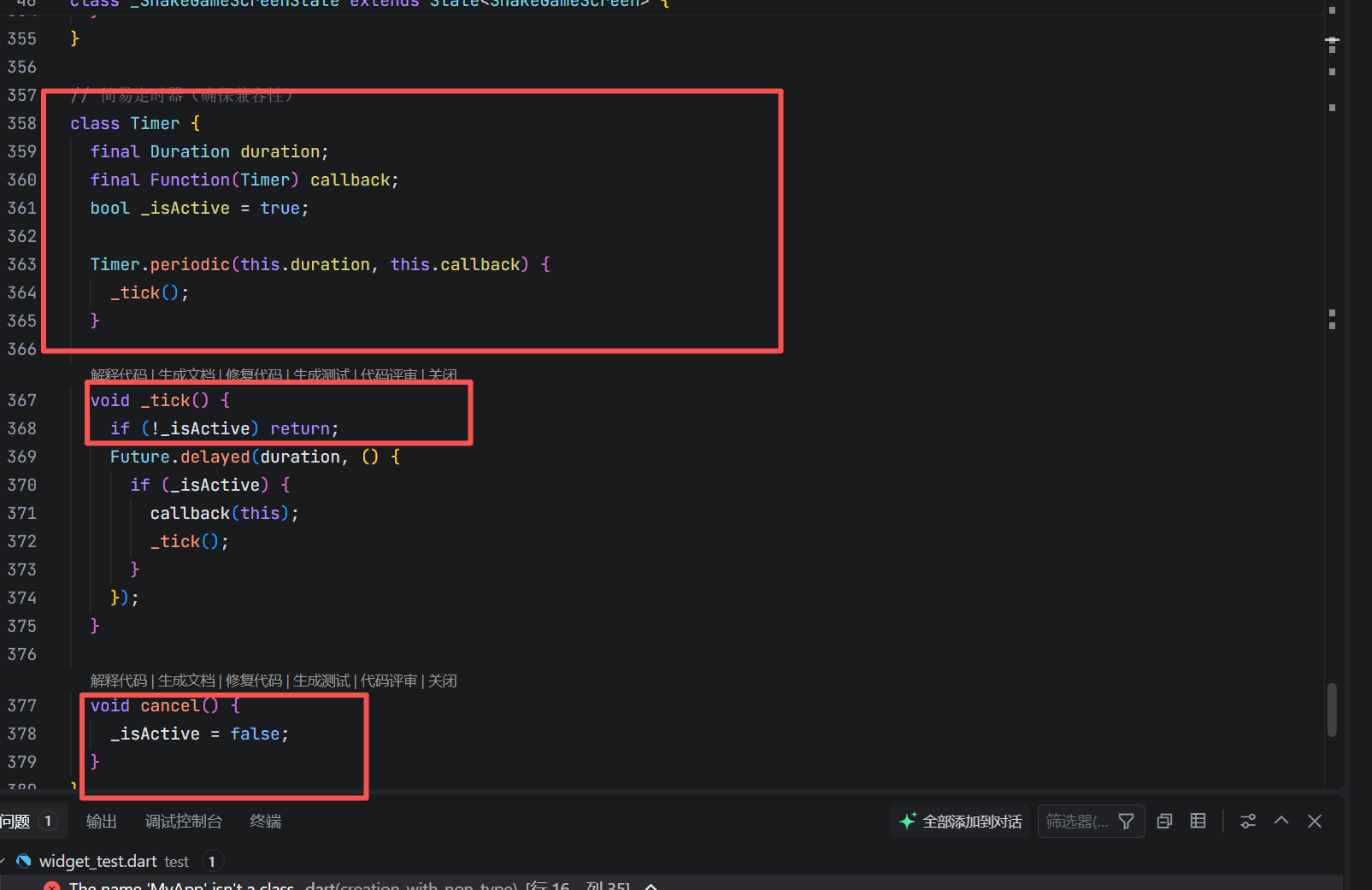Click 'periodic' in Timer.periodic constructor

coord(190,264)
